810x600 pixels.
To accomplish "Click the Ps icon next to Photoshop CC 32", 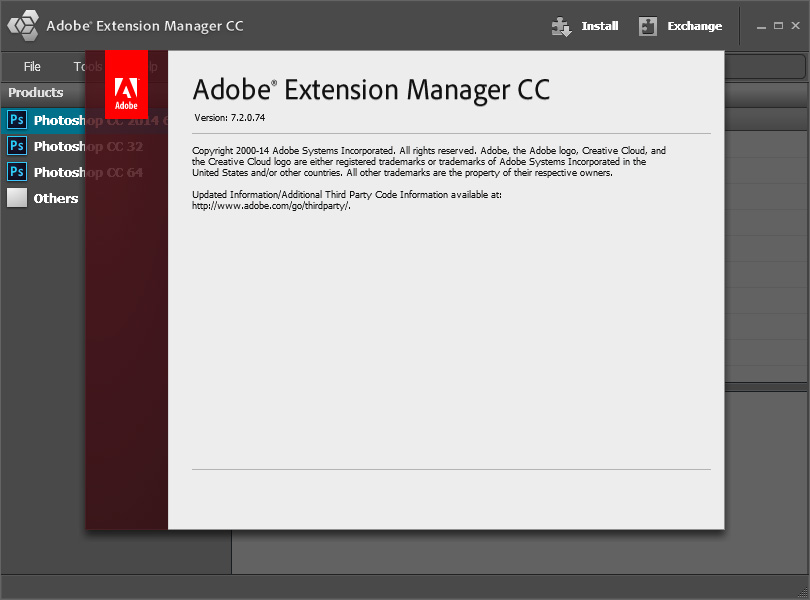I will coord(18,145).
